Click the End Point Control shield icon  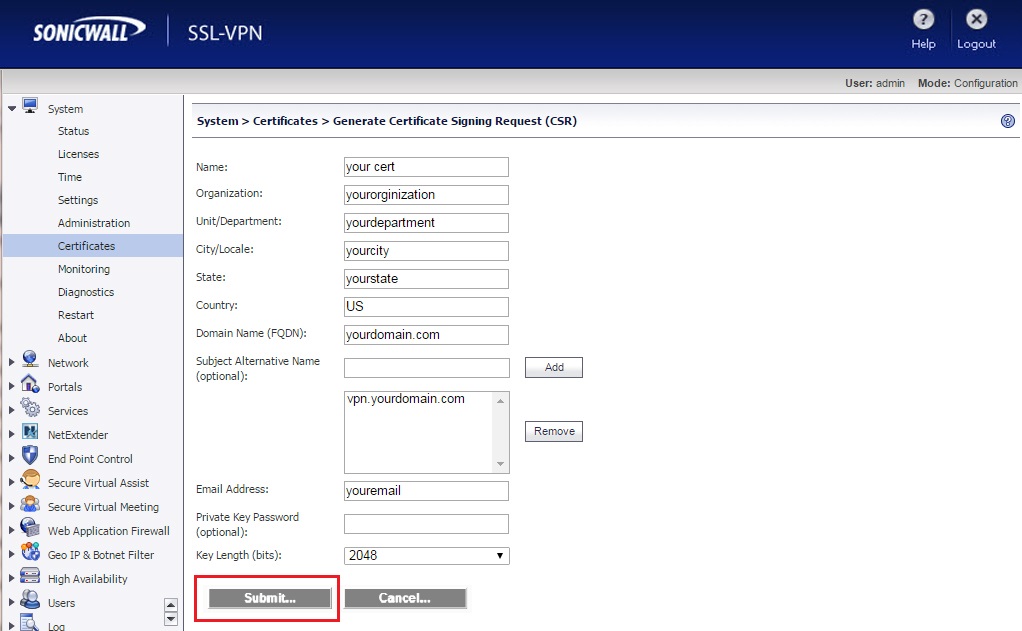coord(30,458)
